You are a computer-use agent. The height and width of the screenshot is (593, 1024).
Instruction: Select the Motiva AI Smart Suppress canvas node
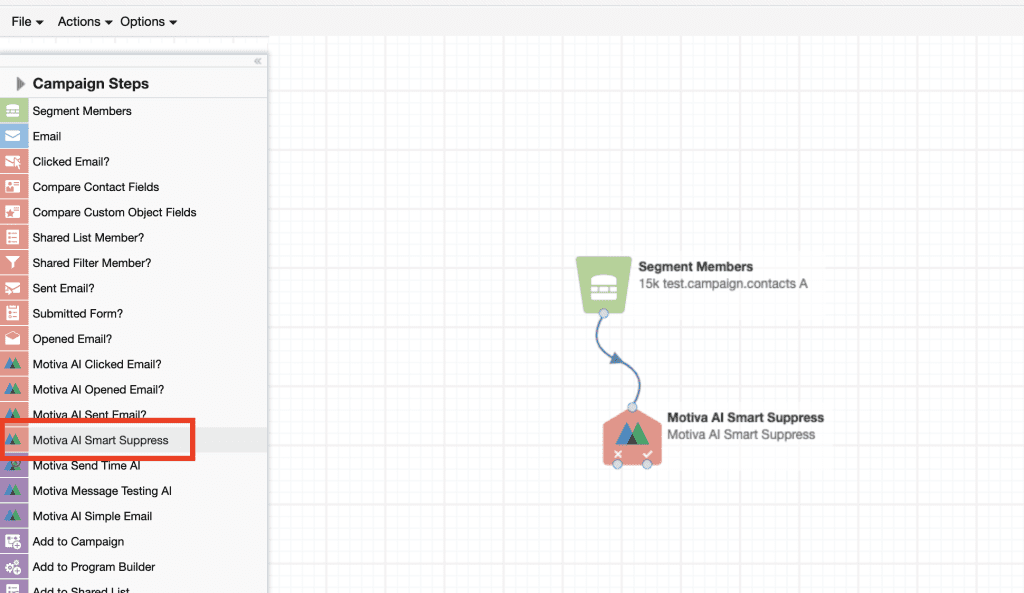pyautogui.click(x=632, y=436)
